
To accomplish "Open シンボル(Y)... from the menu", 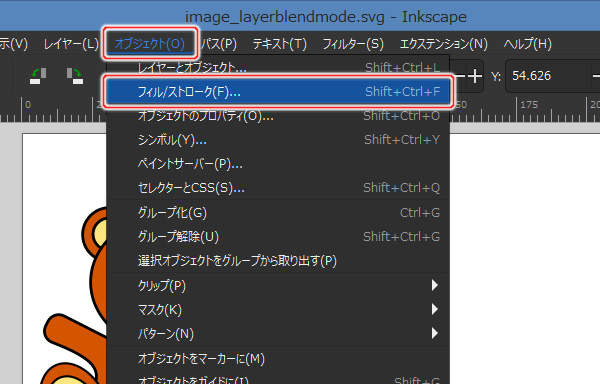I will pyautogui.click(x=278, y=140).
